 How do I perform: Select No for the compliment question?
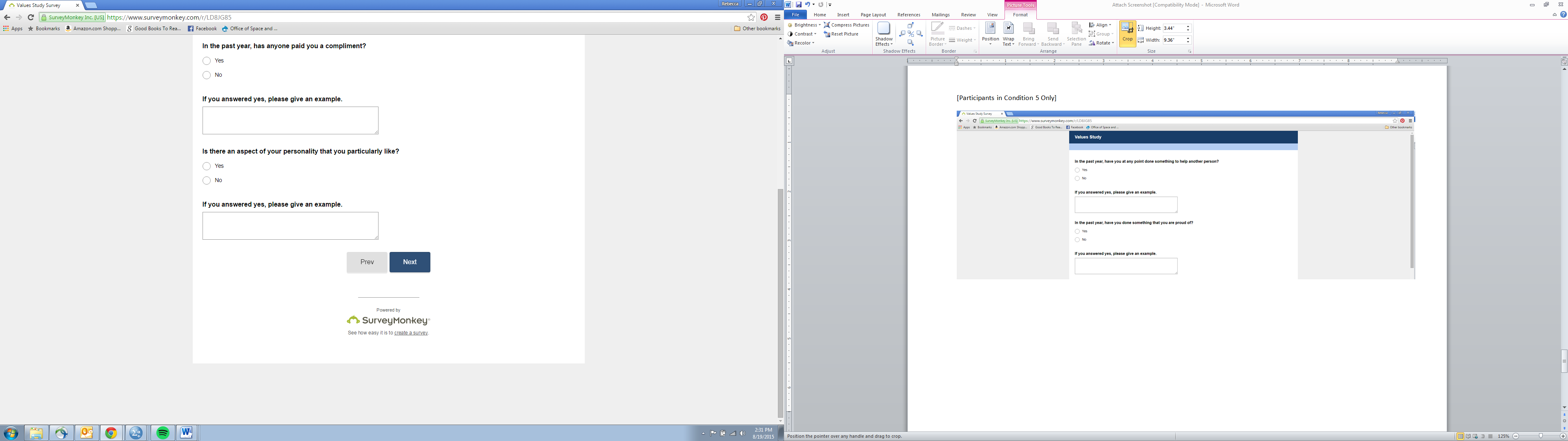[207, 75]
